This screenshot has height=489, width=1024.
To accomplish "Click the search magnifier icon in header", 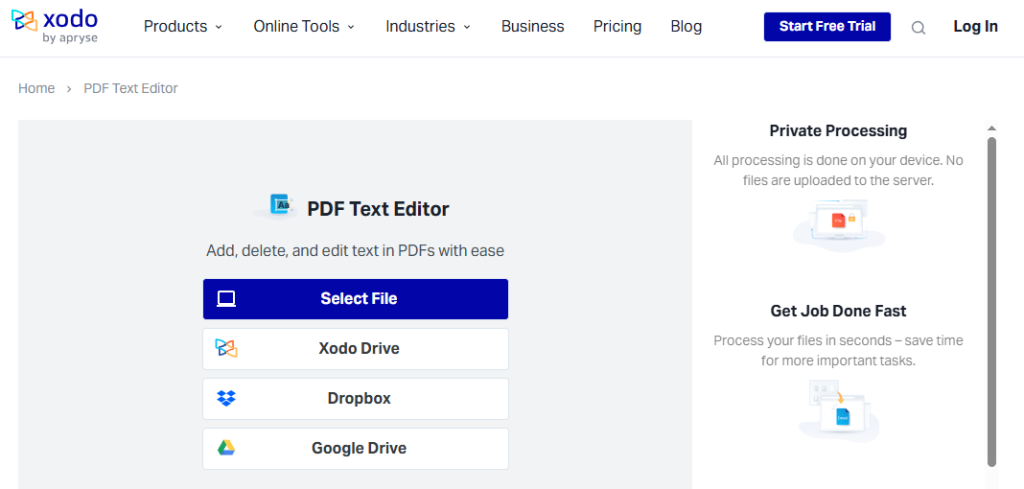I will [x=918, y=27].
